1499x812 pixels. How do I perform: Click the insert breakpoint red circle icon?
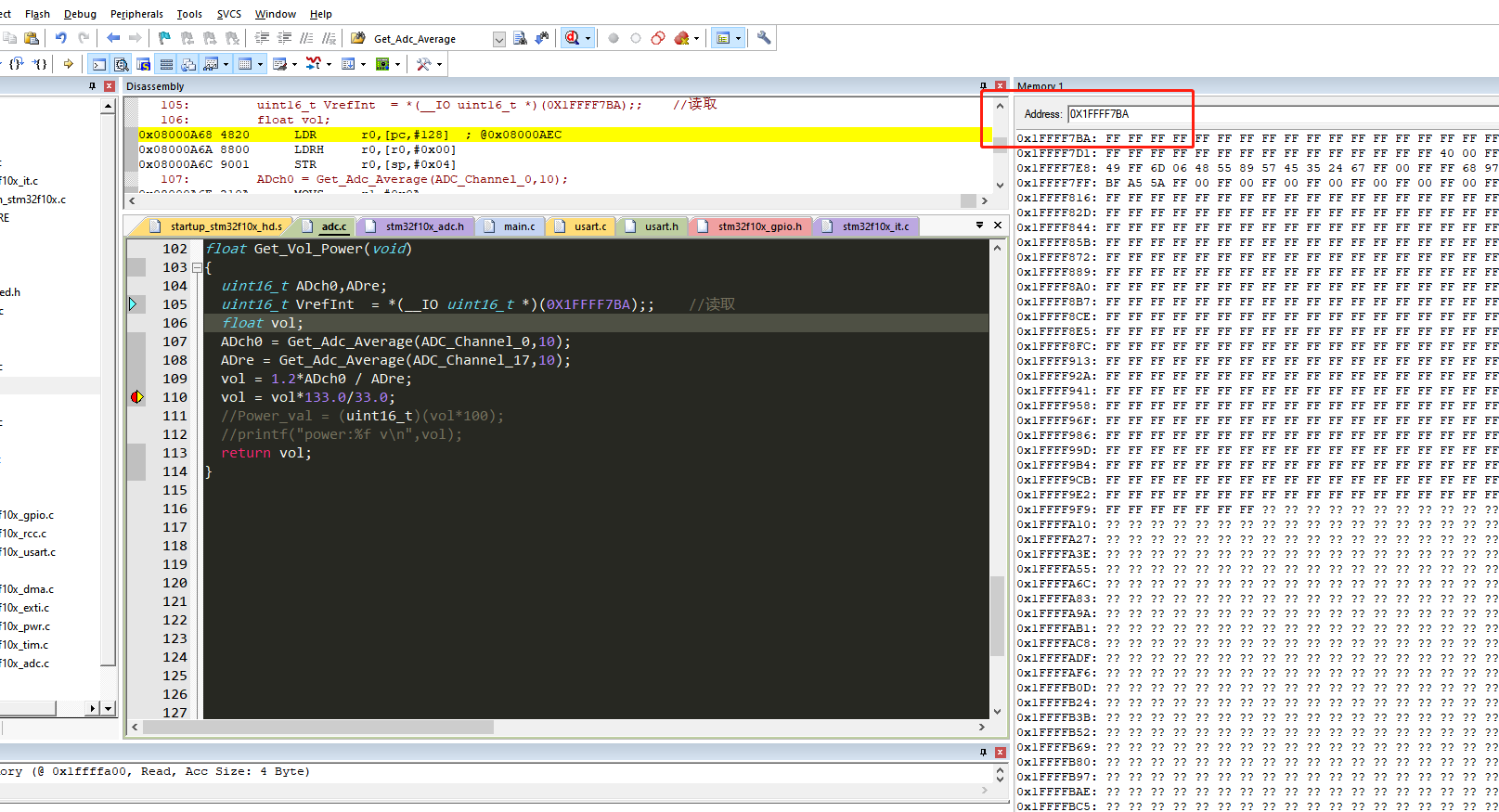(x=614, y=38)
